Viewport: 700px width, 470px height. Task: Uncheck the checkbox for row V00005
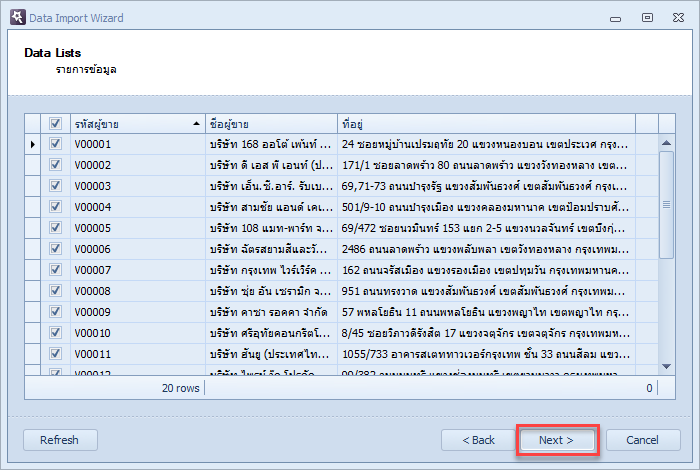pos(55,228)
